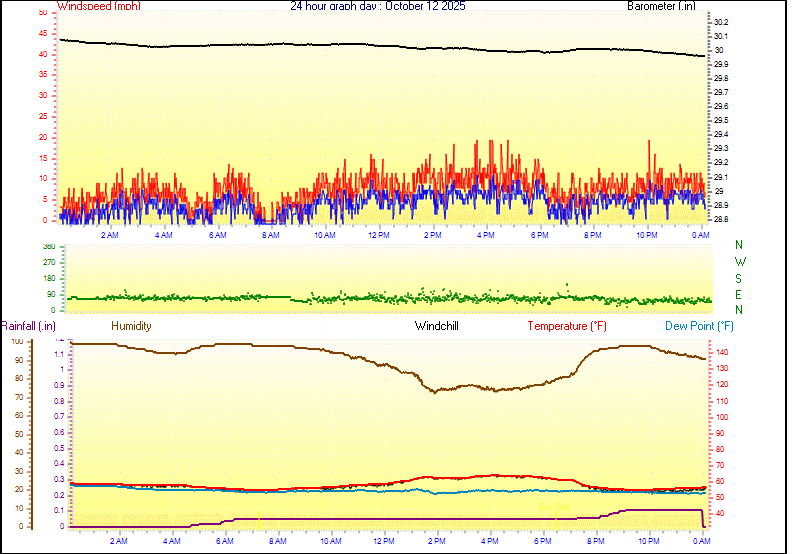
Task: Click the Barometer [in] axis label
Action: click(x=661, y=6)
